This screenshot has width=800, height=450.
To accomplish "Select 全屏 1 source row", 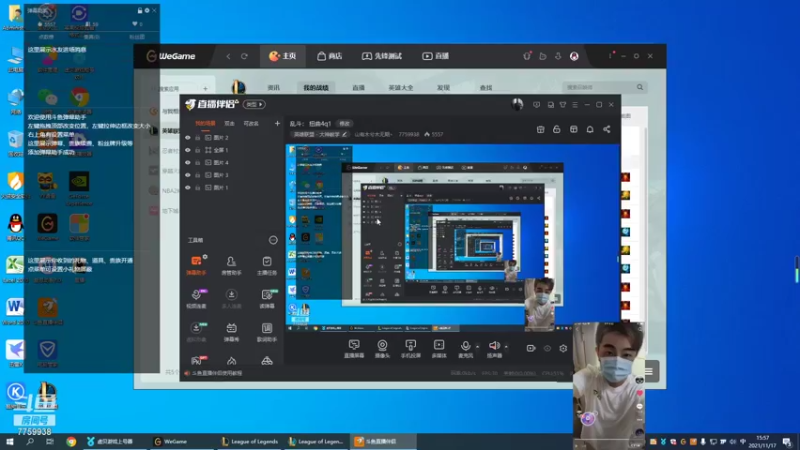I will tap(232, 150).
